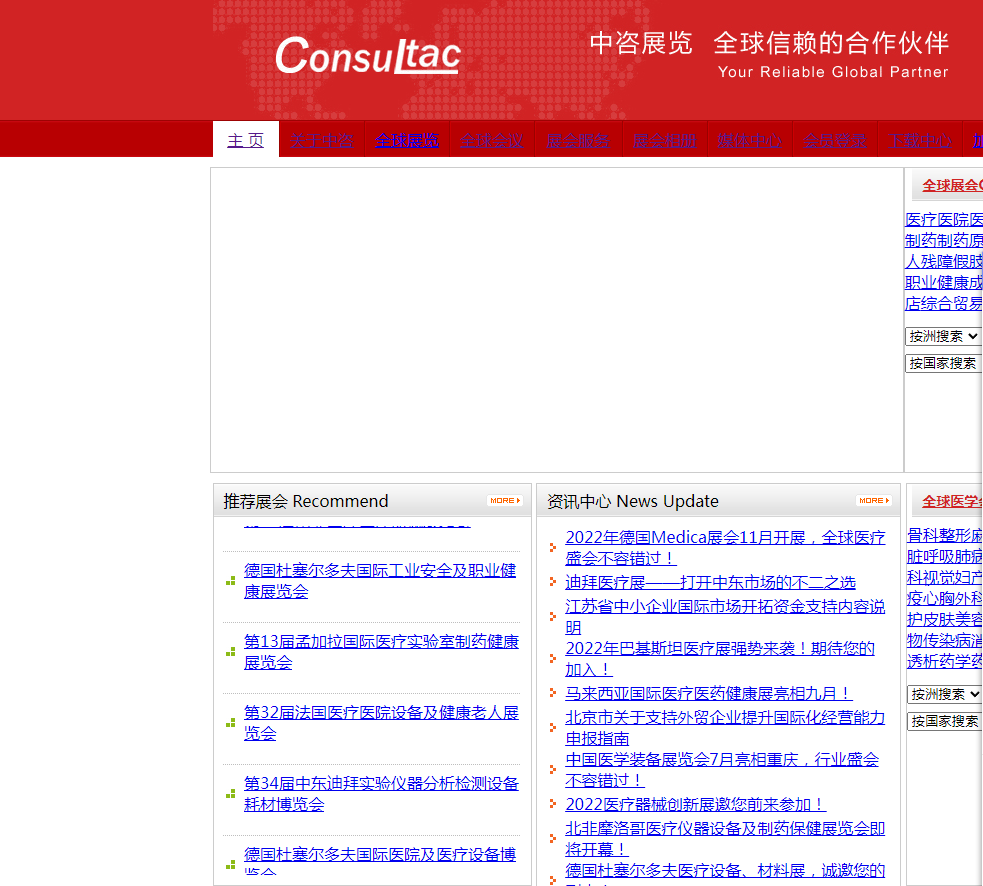Click the empty main banner area
Image resolution: width=983 pixels, height=886 pixels.
[556, 320]
